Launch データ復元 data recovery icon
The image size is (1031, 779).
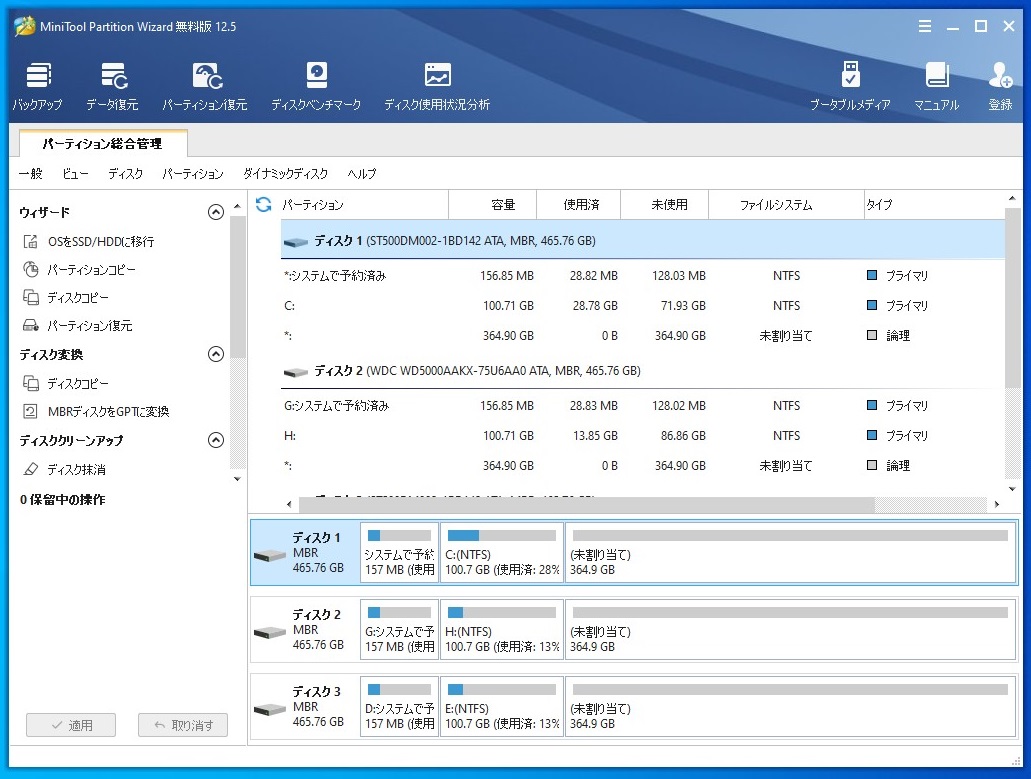113,76
